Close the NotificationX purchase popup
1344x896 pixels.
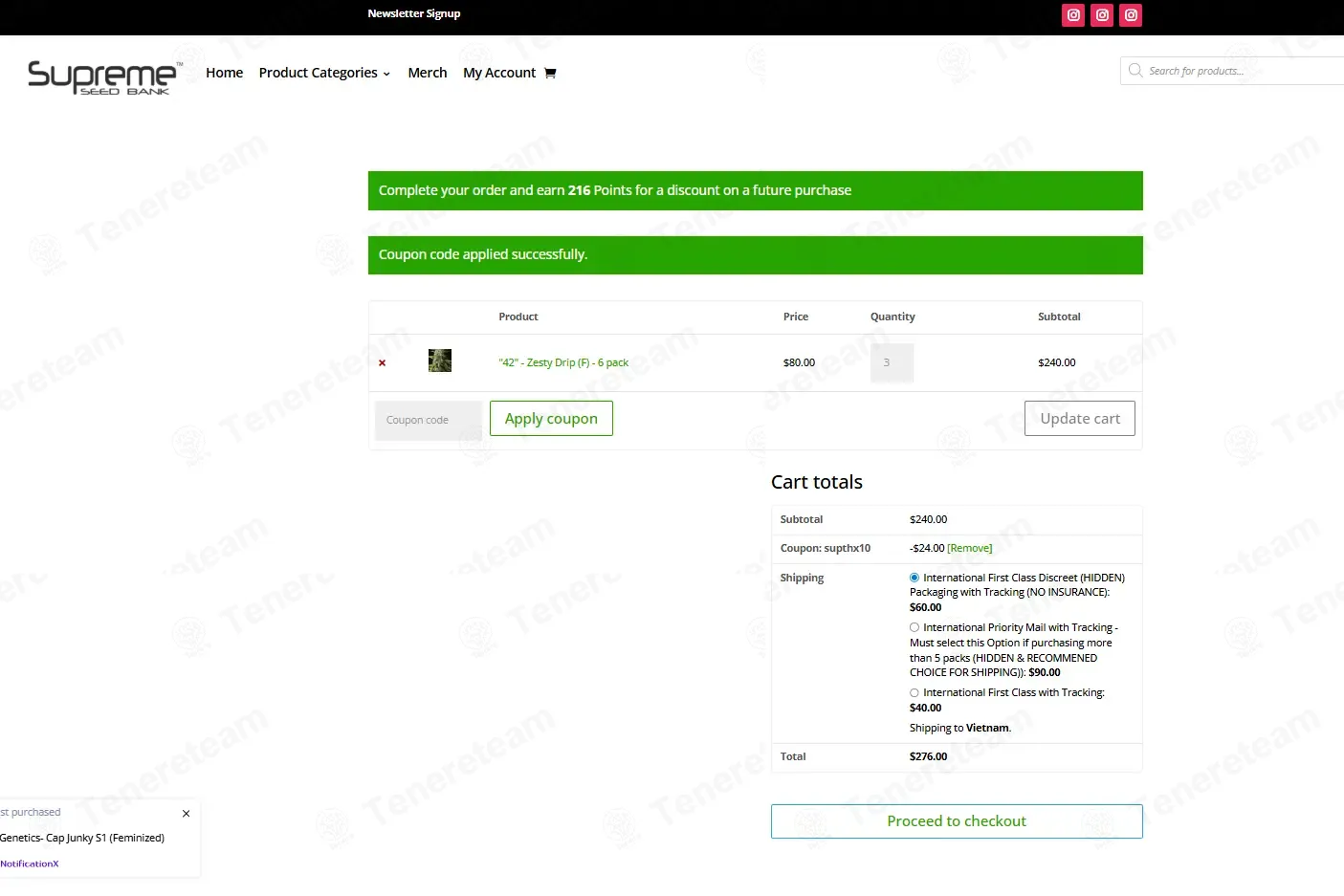pos(186,814)
